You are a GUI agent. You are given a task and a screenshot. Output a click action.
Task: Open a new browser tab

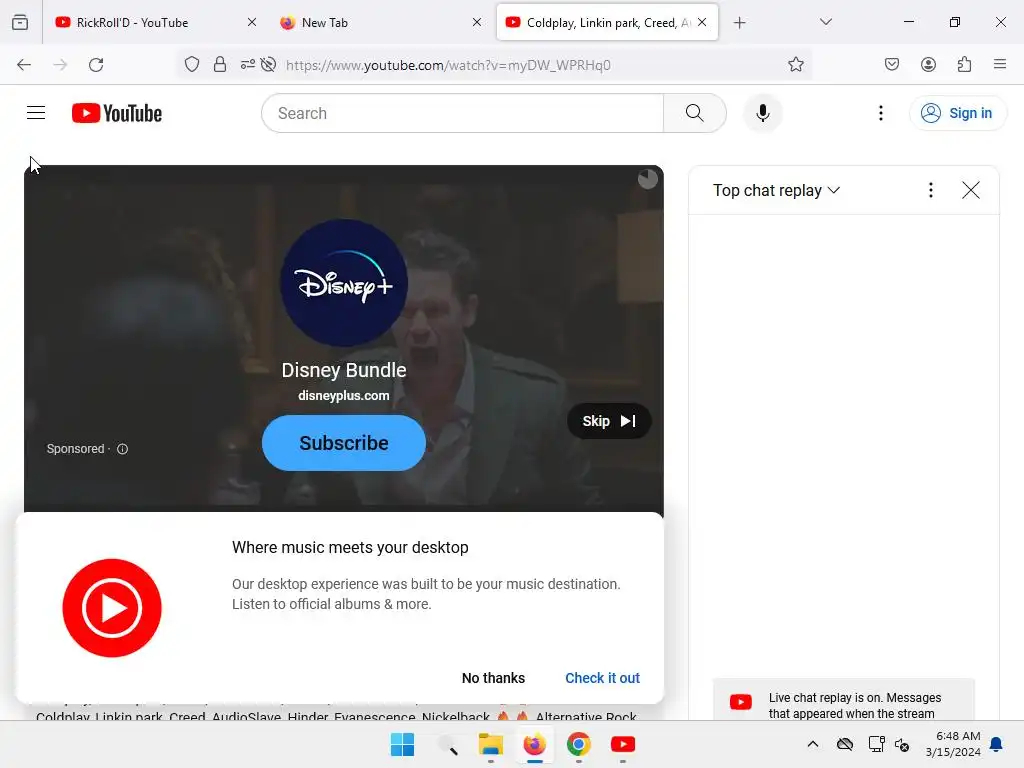739,23
